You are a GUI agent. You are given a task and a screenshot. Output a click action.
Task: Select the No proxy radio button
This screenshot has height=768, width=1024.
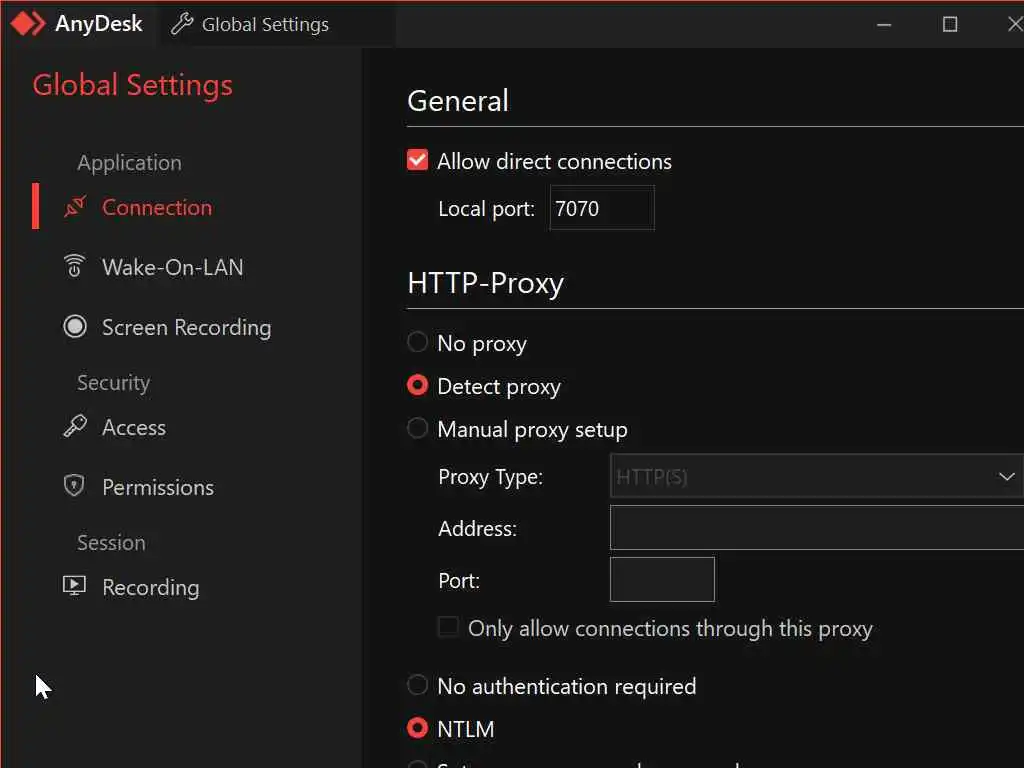point(418,343)
